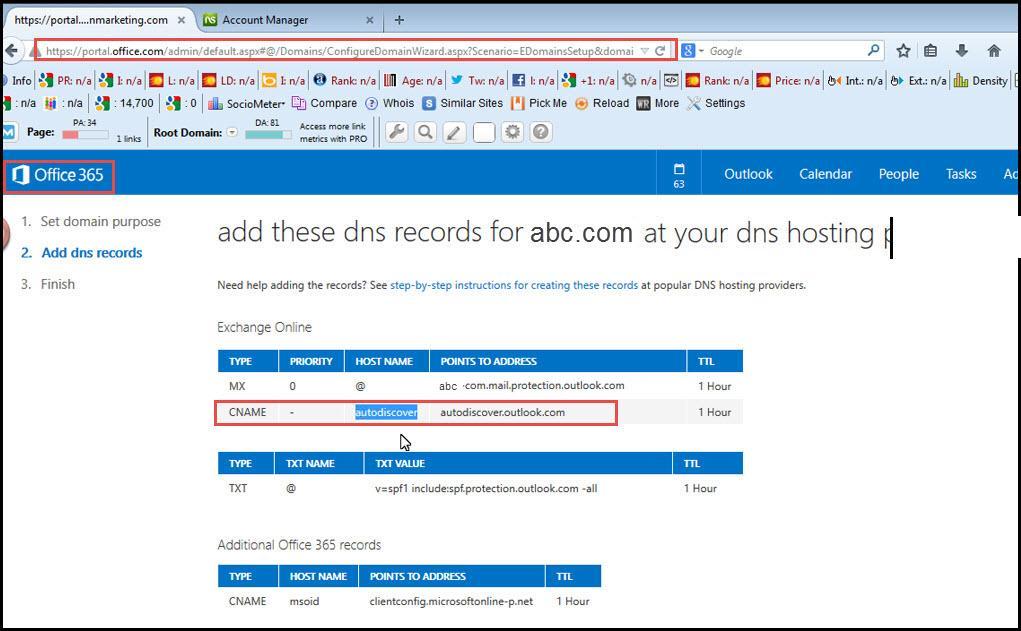The image size is (1021, 631).
Task: Click the Google search box
Action: tap(786, 51)
